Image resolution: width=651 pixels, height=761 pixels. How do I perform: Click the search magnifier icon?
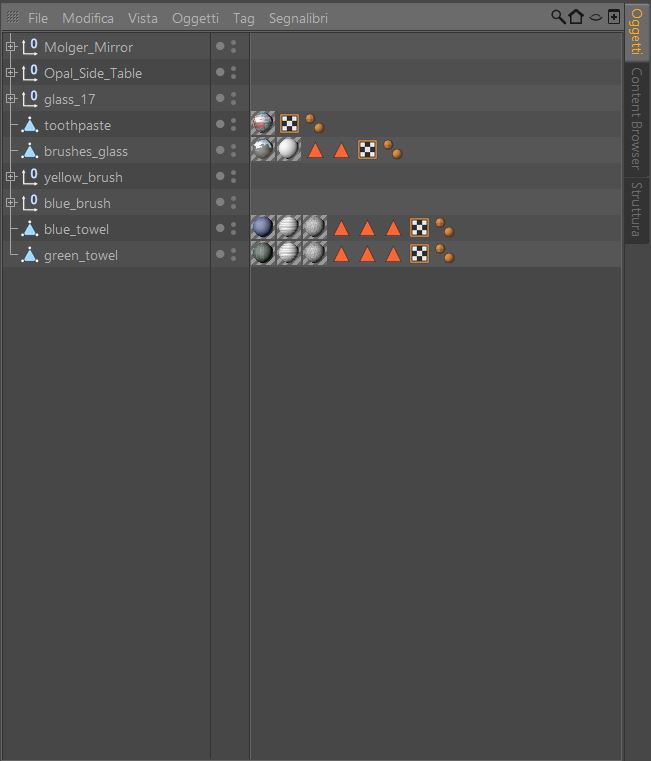558,17
